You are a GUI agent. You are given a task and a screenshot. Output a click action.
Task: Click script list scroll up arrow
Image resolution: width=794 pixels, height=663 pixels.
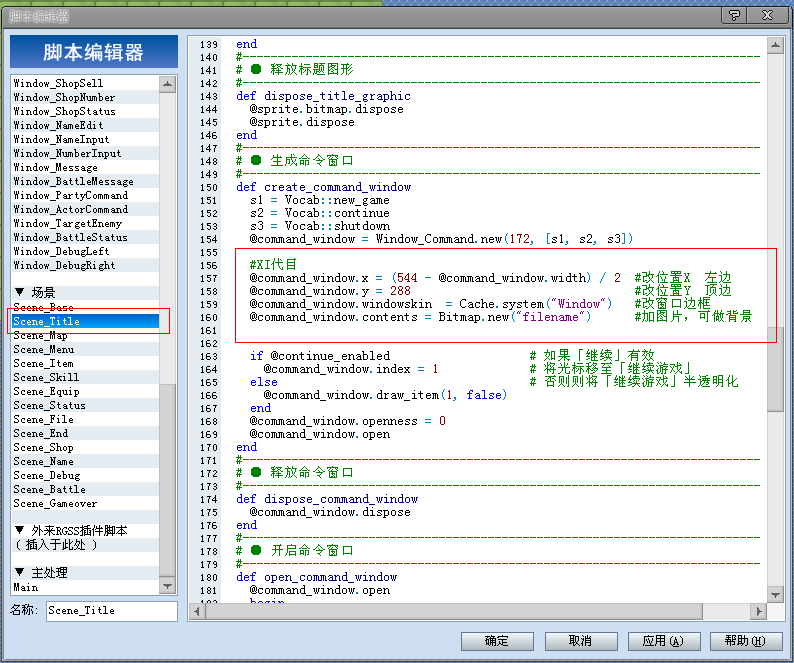coord(168,84)
